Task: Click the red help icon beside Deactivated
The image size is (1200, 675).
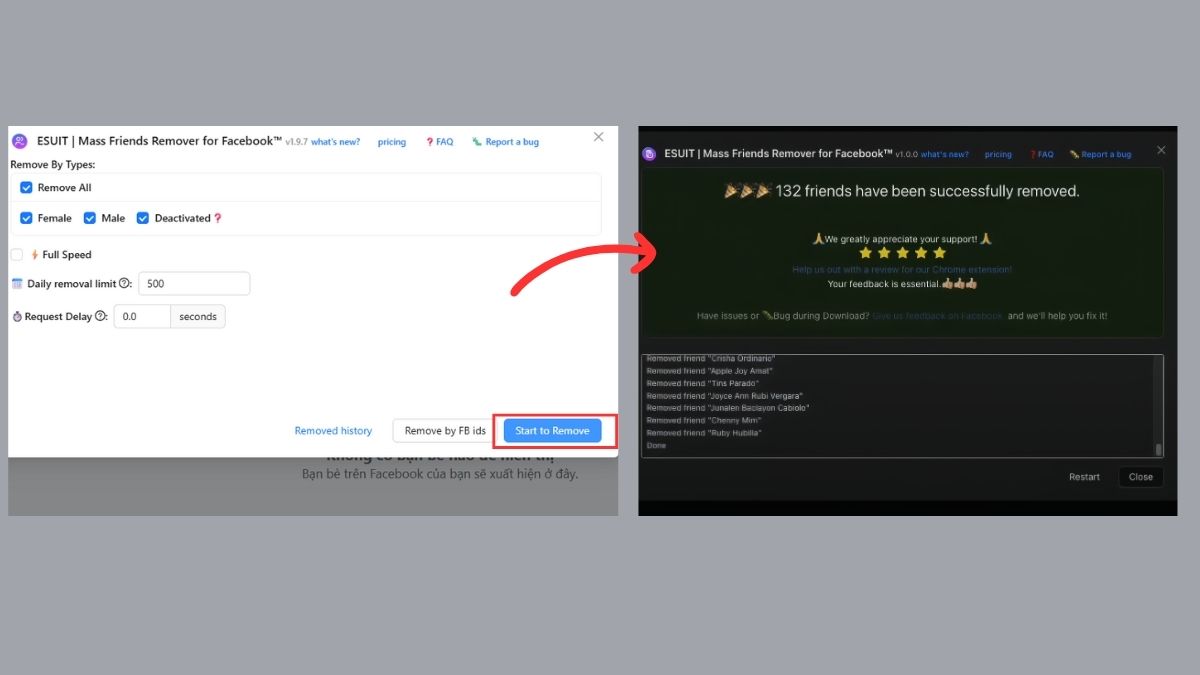Action: [x=218, y=218]
